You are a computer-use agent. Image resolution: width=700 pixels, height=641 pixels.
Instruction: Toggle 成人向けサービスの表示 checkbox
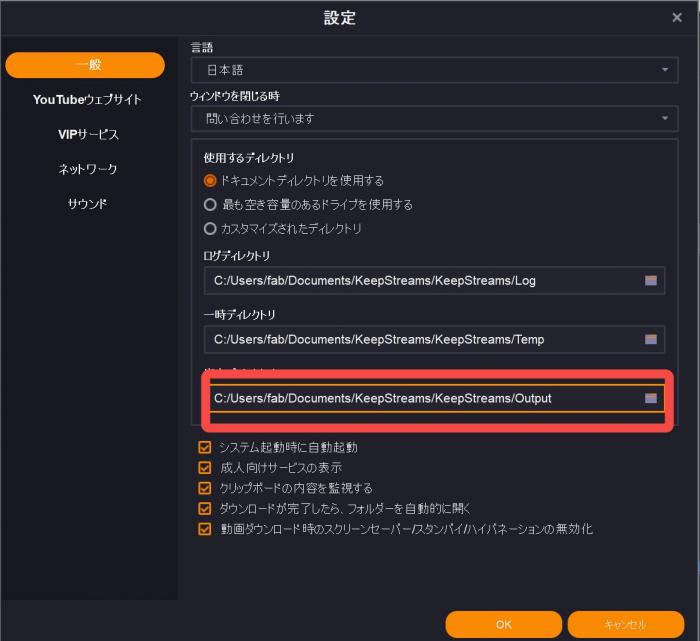click(205, 468)
